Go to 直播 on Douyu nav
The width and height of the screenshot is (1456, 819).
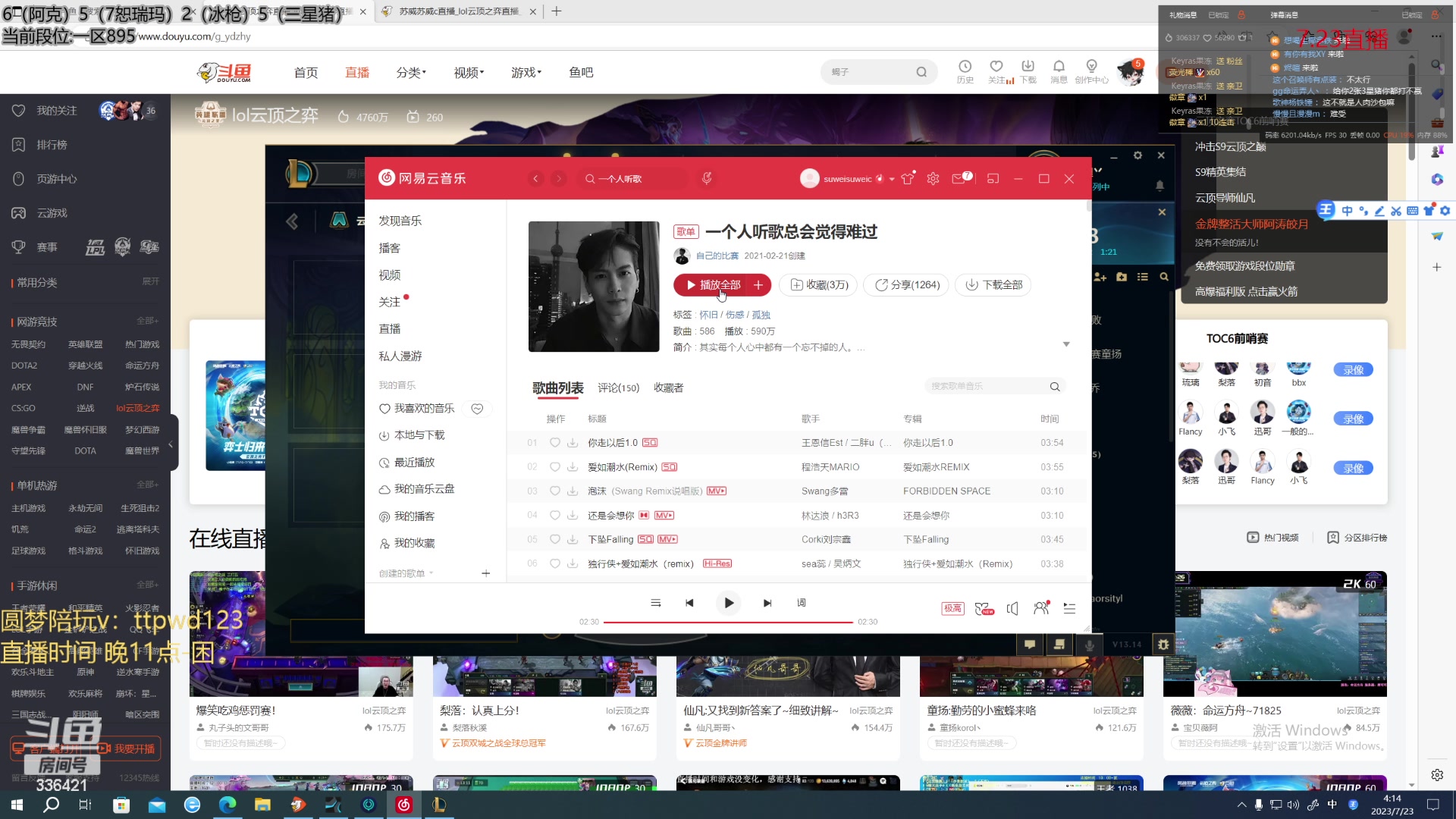coord(357,72)
